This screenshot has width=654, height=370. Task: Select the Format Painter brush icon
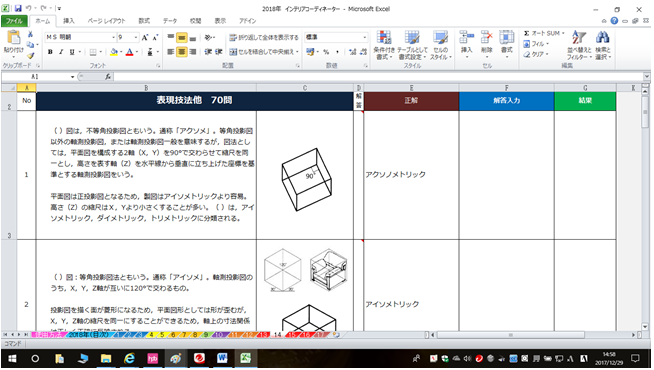pyautogui.click(x=30, y=55)
